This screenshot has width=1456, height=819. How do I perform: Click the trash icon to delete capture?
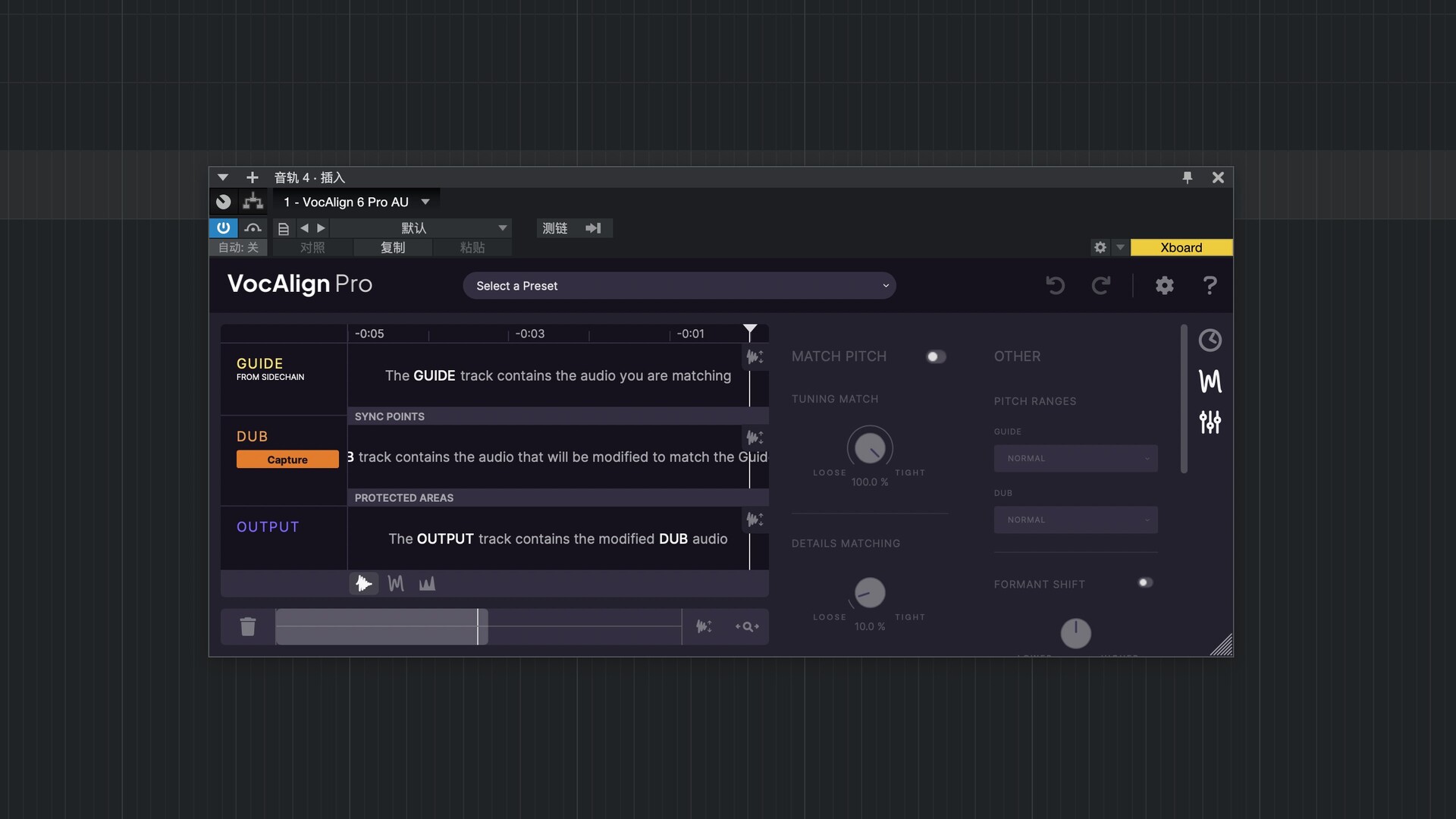(248, 626)
